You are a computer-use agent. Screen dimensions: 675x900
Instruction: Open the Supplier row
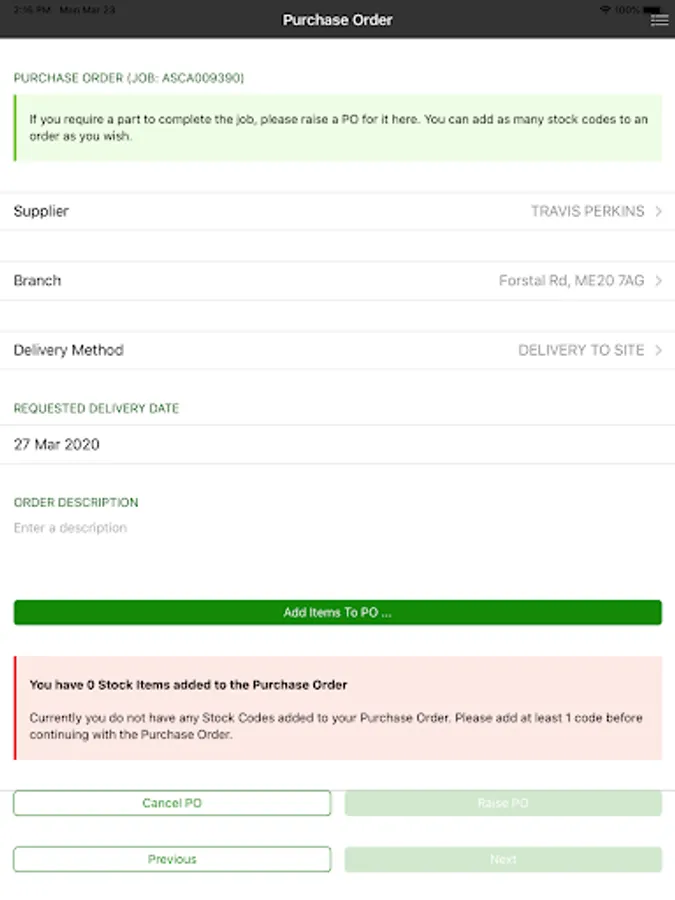click(x=338, y=211)
